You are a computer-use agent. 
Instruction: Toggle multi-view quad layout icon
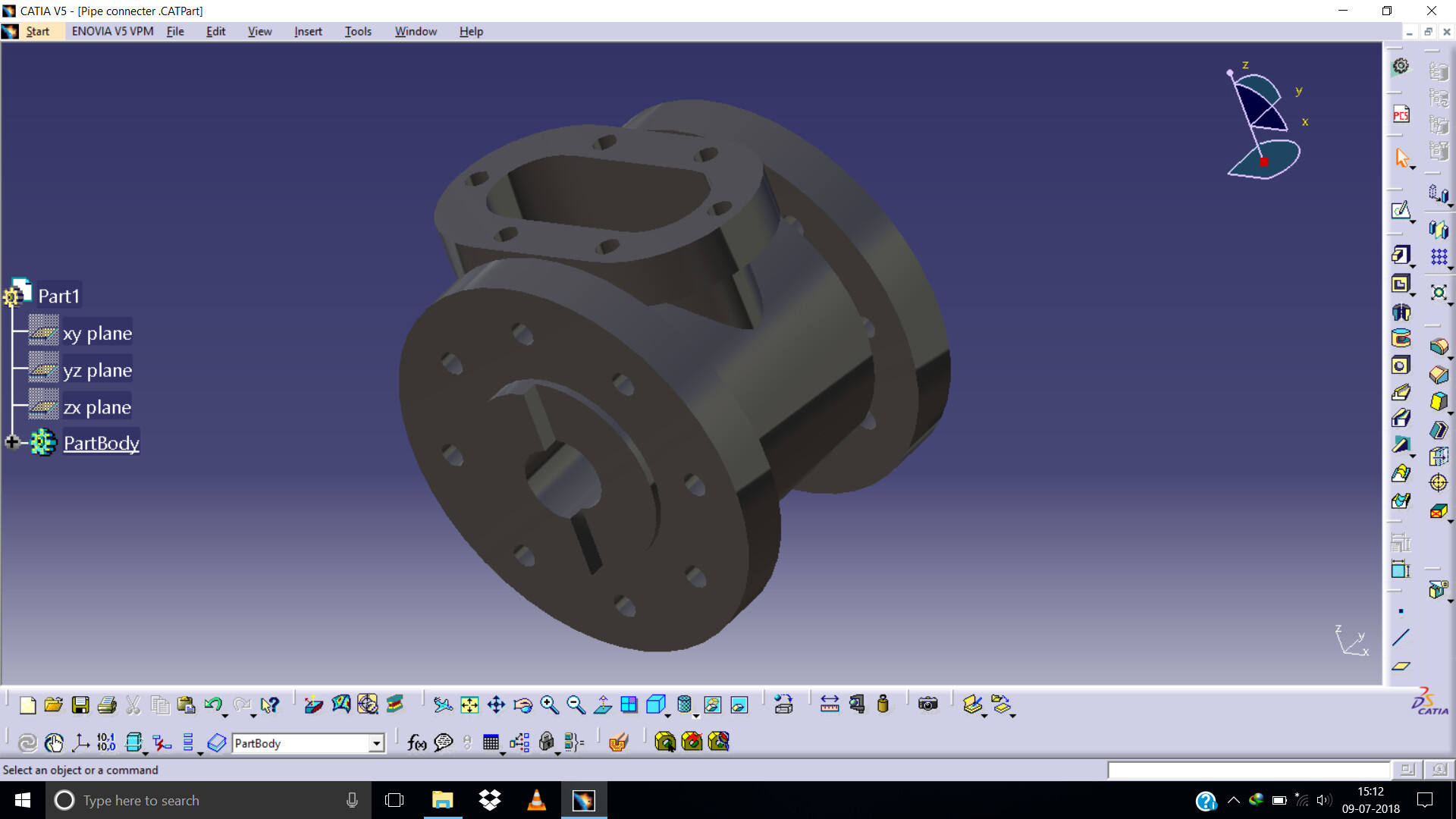click(629, 705)
